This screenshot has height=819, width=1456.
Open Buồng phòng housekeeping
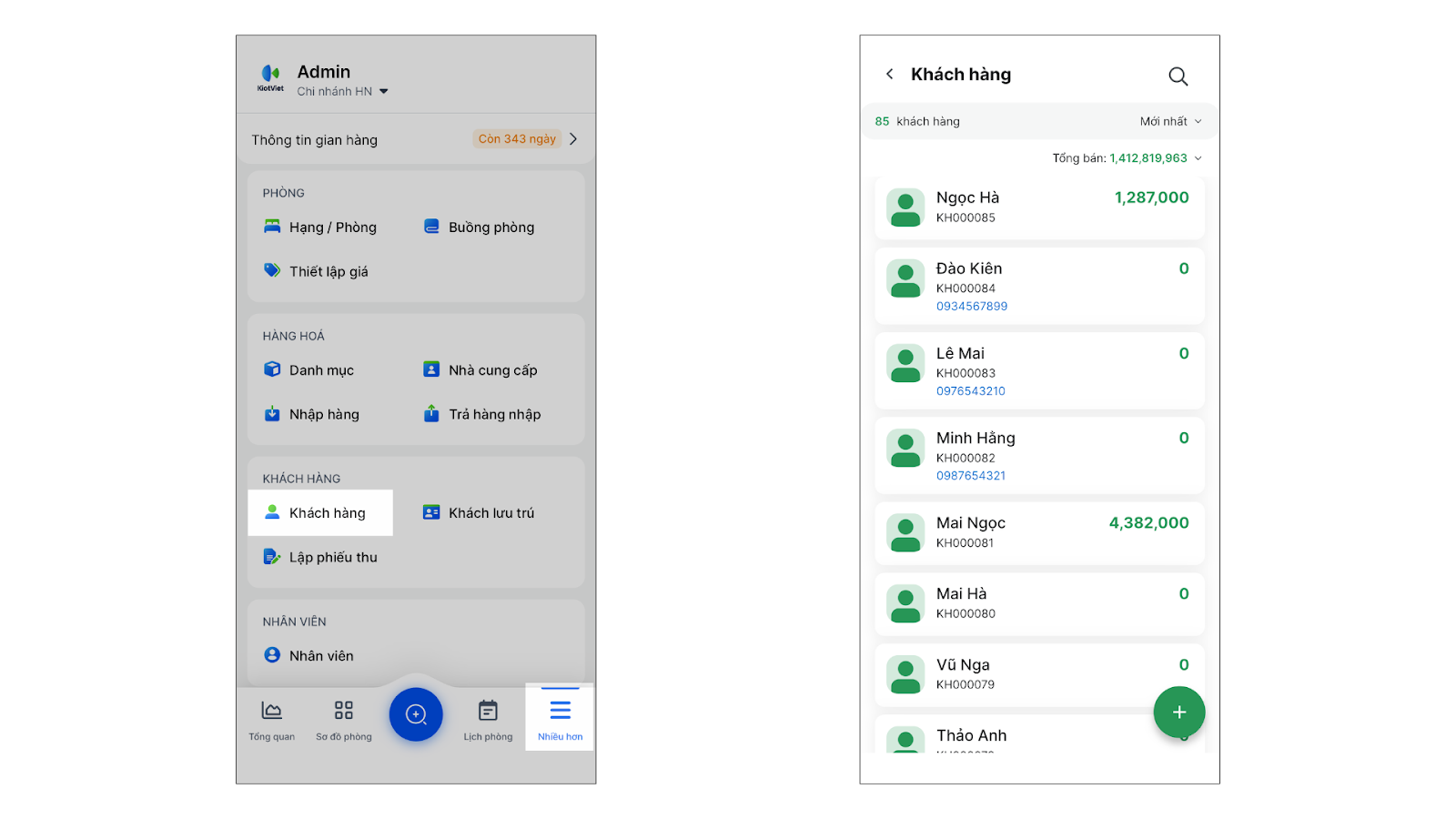(480, 227)
